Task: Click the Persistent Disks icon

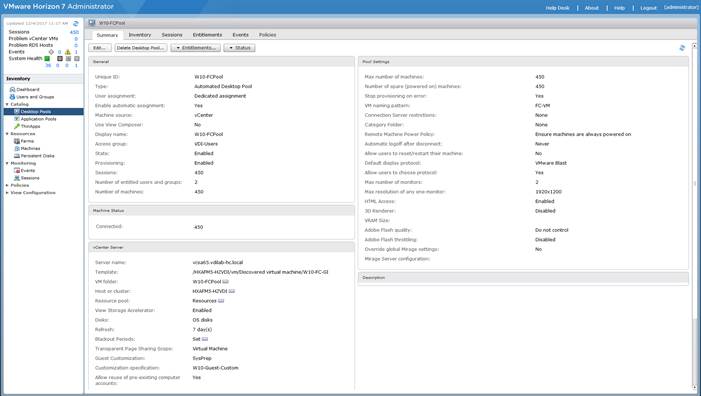Action: click(17, 156)
